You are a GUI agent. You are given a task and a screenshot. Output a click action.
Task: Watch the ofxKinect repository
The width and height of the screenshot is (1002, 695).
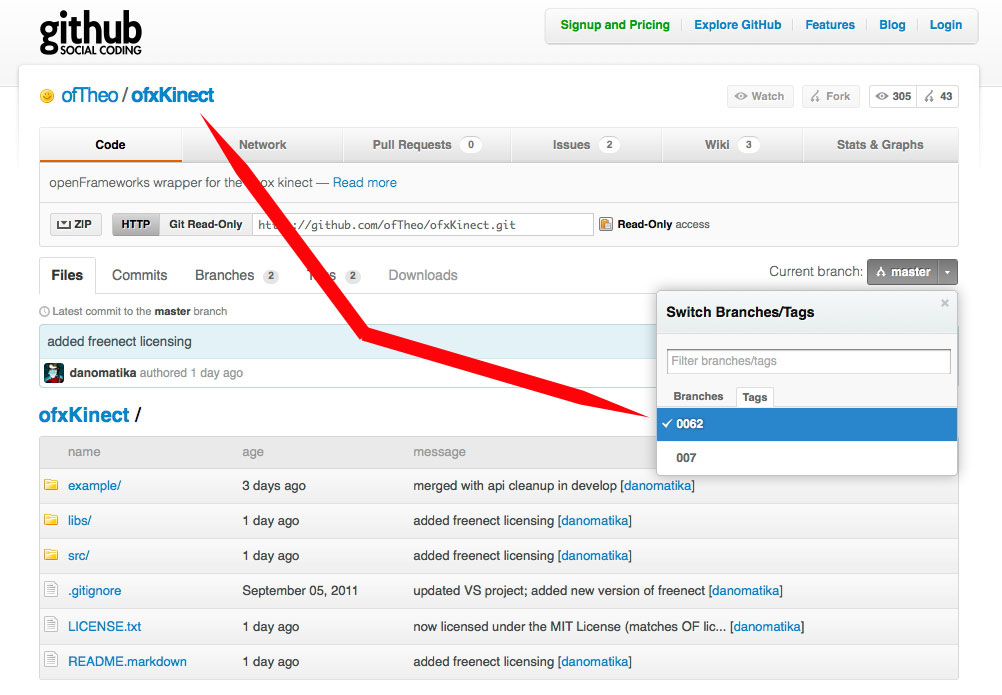(x=760, y=96)
